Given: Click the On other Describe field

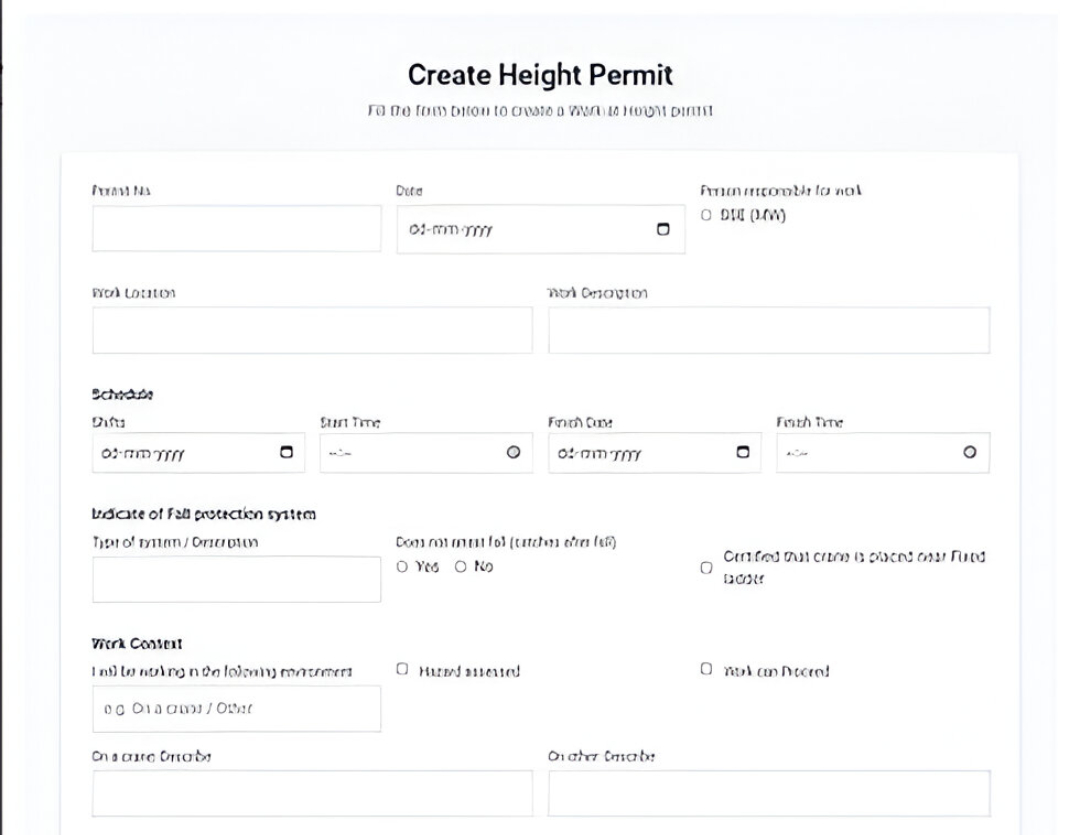Looking at the screenshot, I should [x=768, y=794].
